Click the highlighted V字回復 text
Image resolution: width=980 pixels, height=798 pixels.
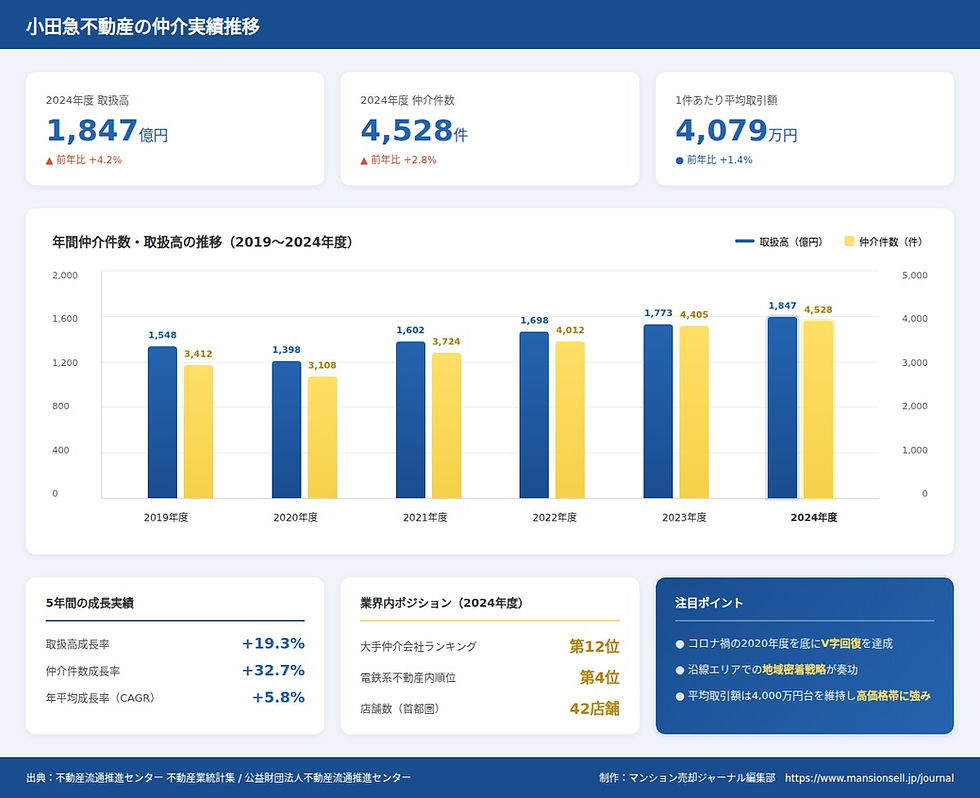coord(841,644)
